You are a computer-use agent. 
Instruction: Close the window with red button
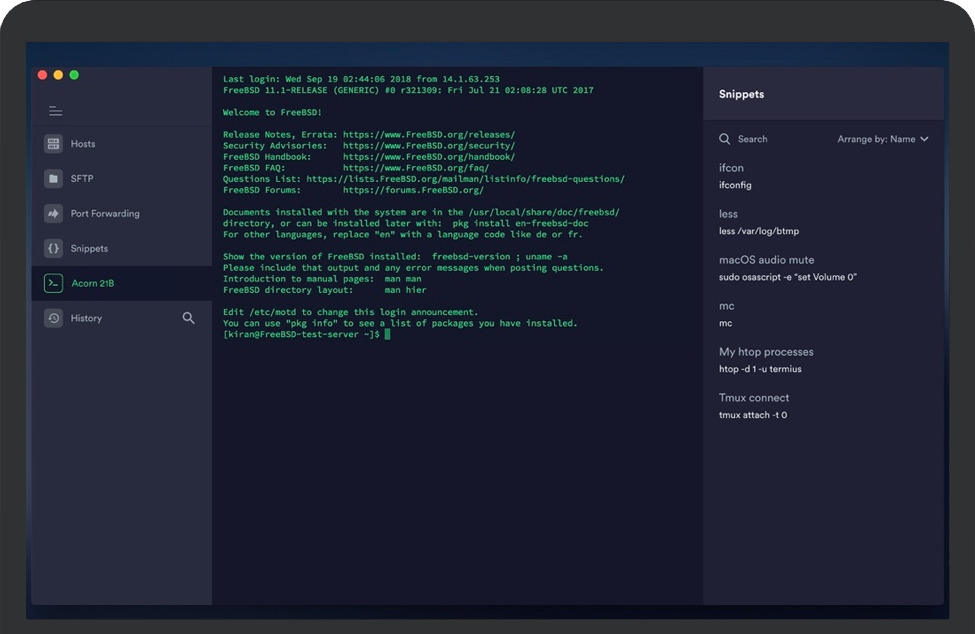(42, 75)
